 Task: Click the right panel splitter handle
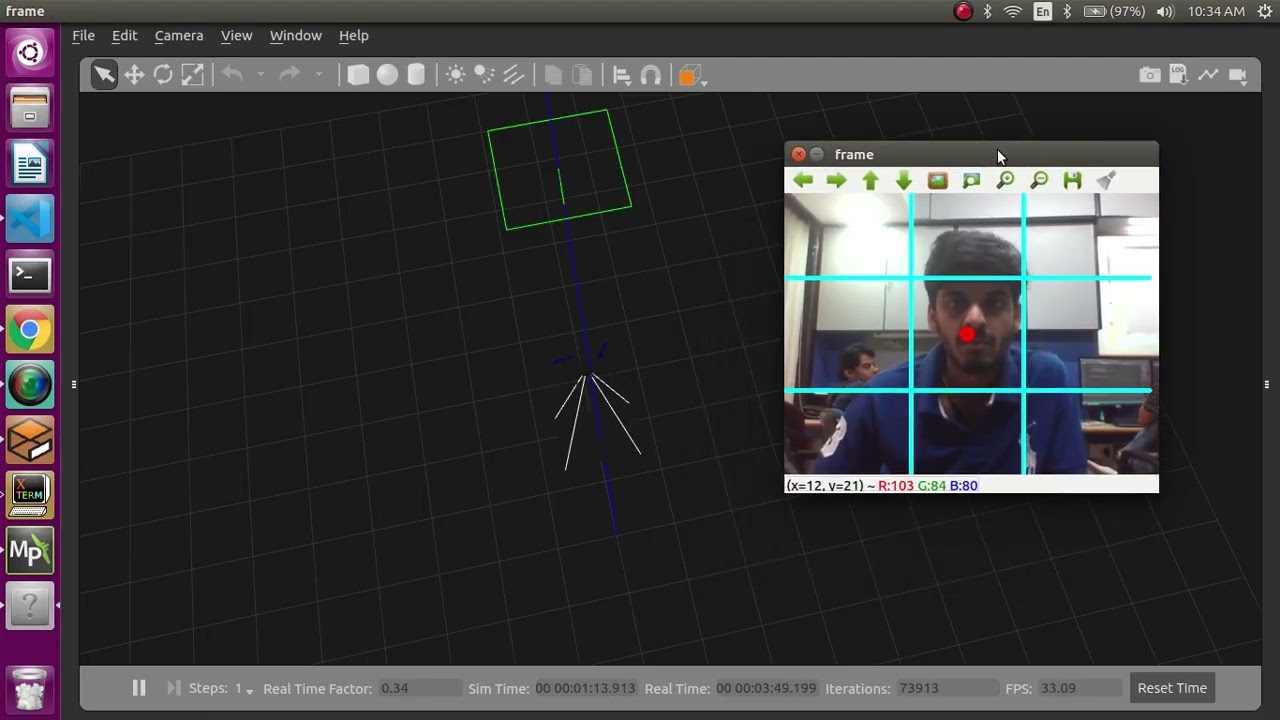[x=1267, y=384]
